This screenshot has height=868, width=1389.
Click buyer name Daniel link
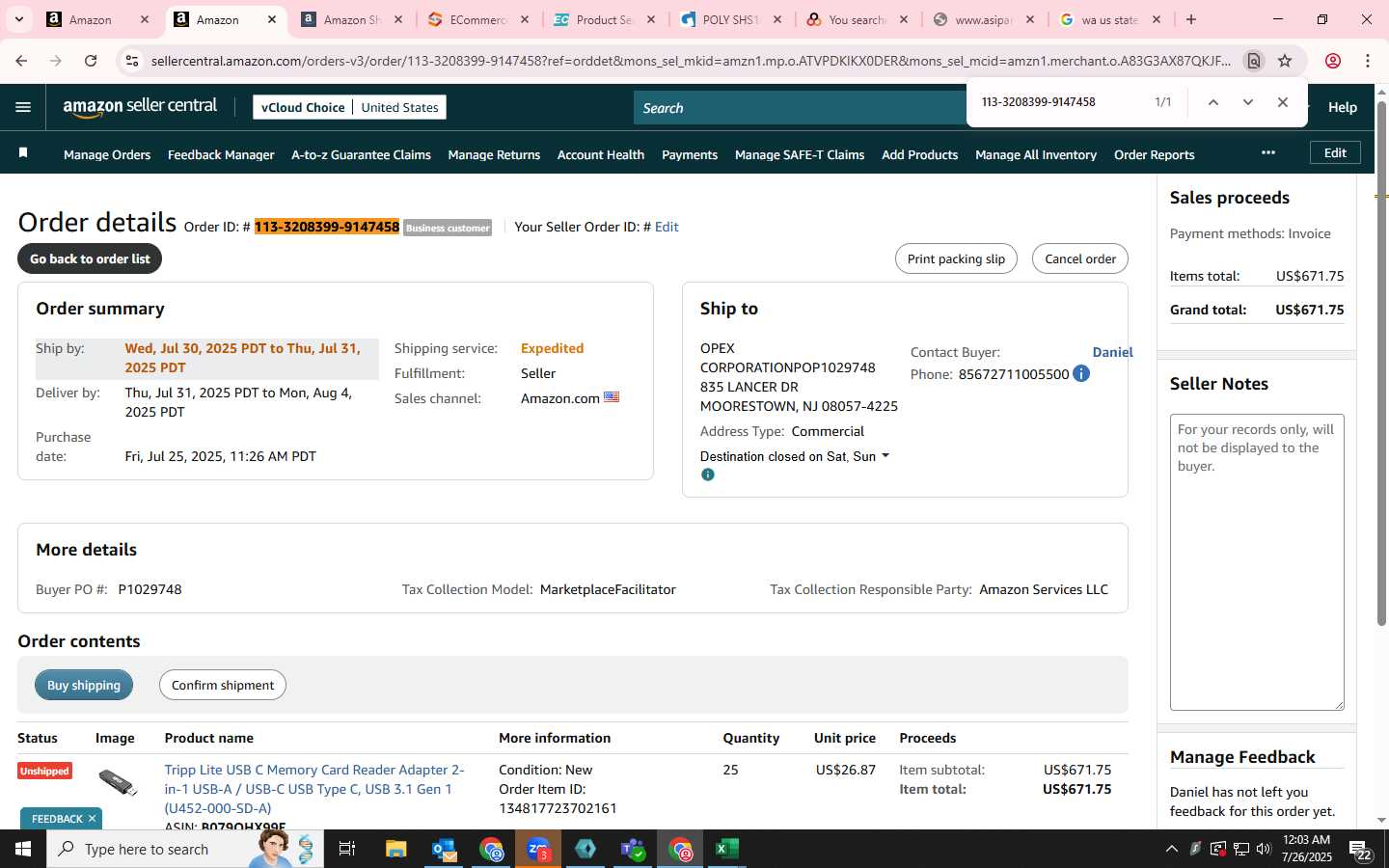[x=1112, y=352]
